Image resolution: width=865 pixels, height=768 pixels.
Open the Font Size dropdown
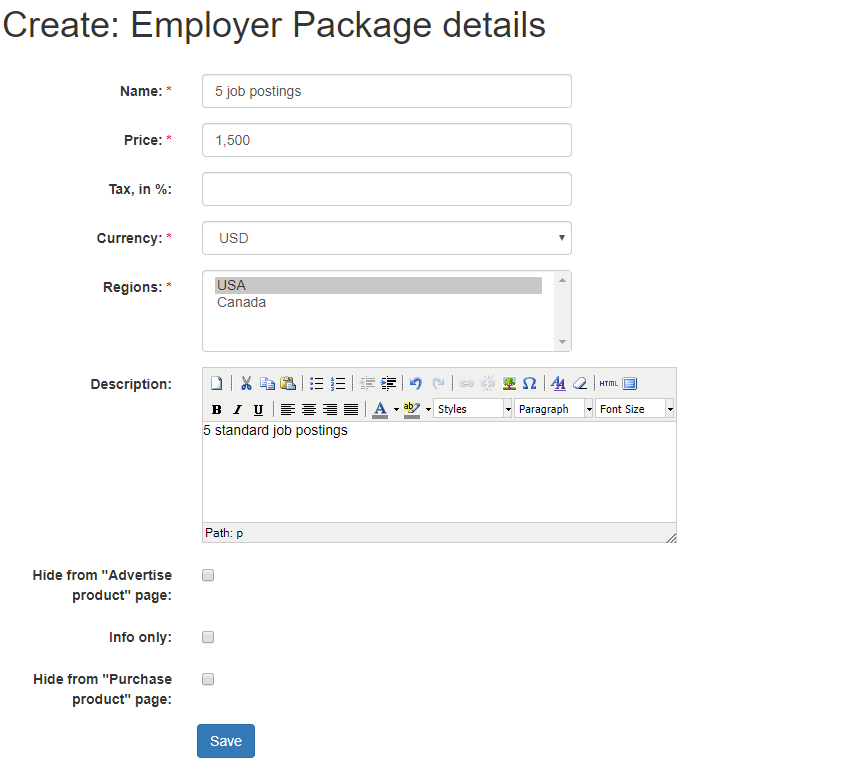635,409
